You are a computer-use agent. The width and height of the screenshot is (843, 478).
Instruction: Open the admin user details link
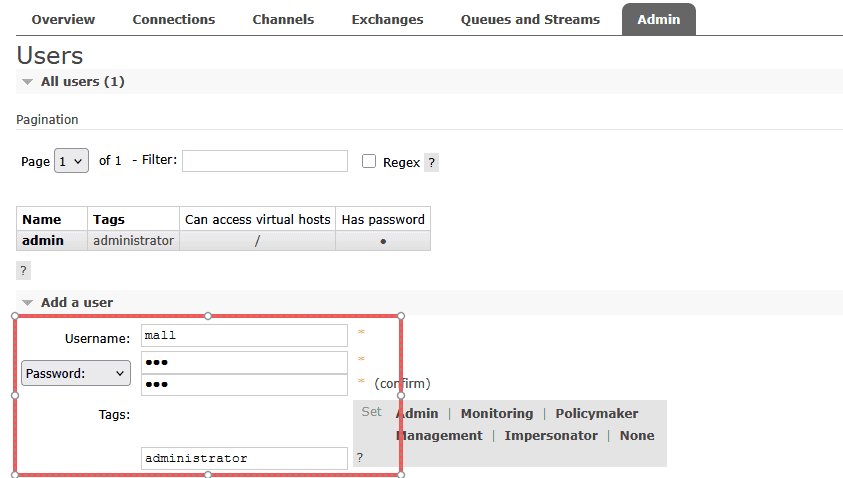43,240
